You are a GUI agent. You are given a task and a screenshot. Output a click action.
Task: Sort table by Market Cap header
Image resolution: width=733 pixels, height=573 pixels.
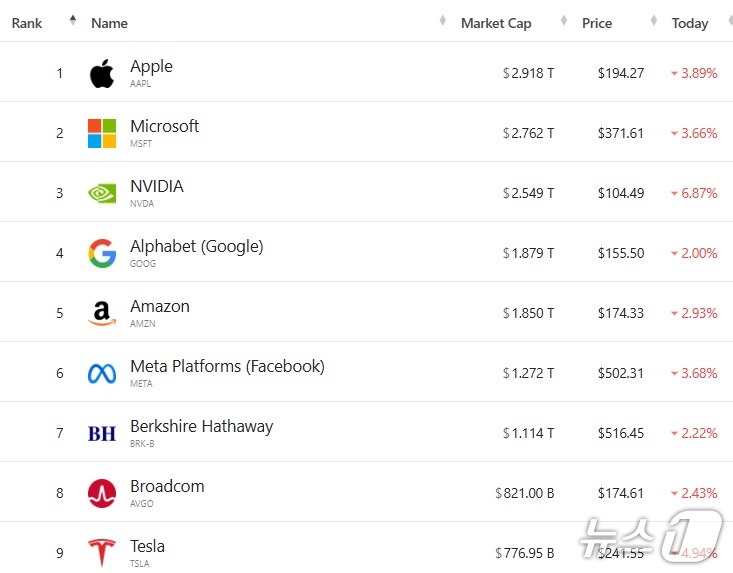[x=496, y=23]
